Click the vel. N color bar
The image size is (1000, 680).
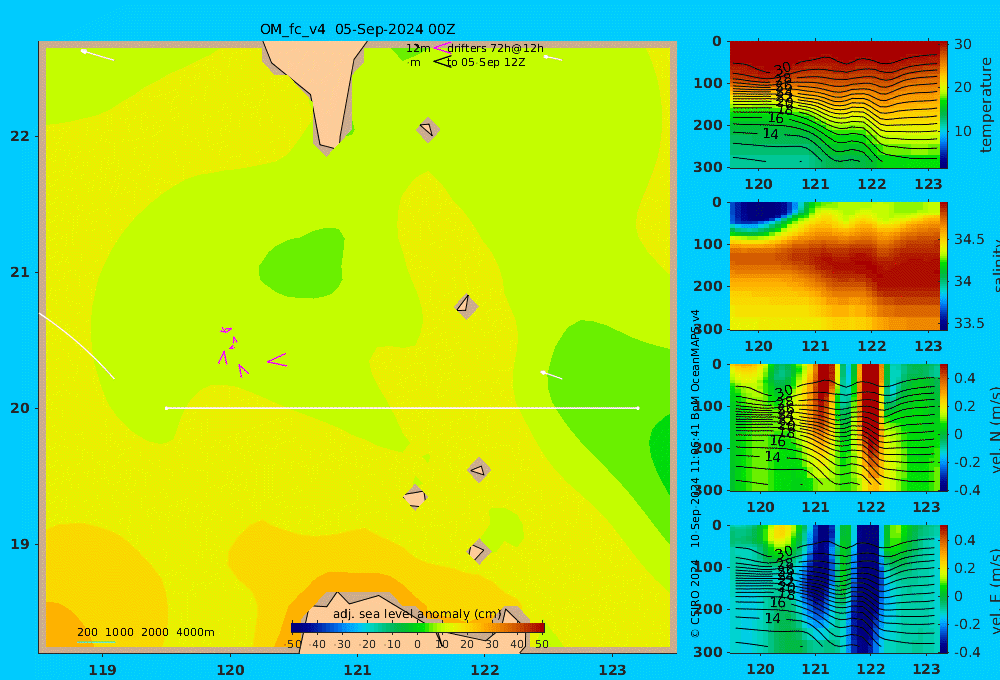tap(944, 427)
